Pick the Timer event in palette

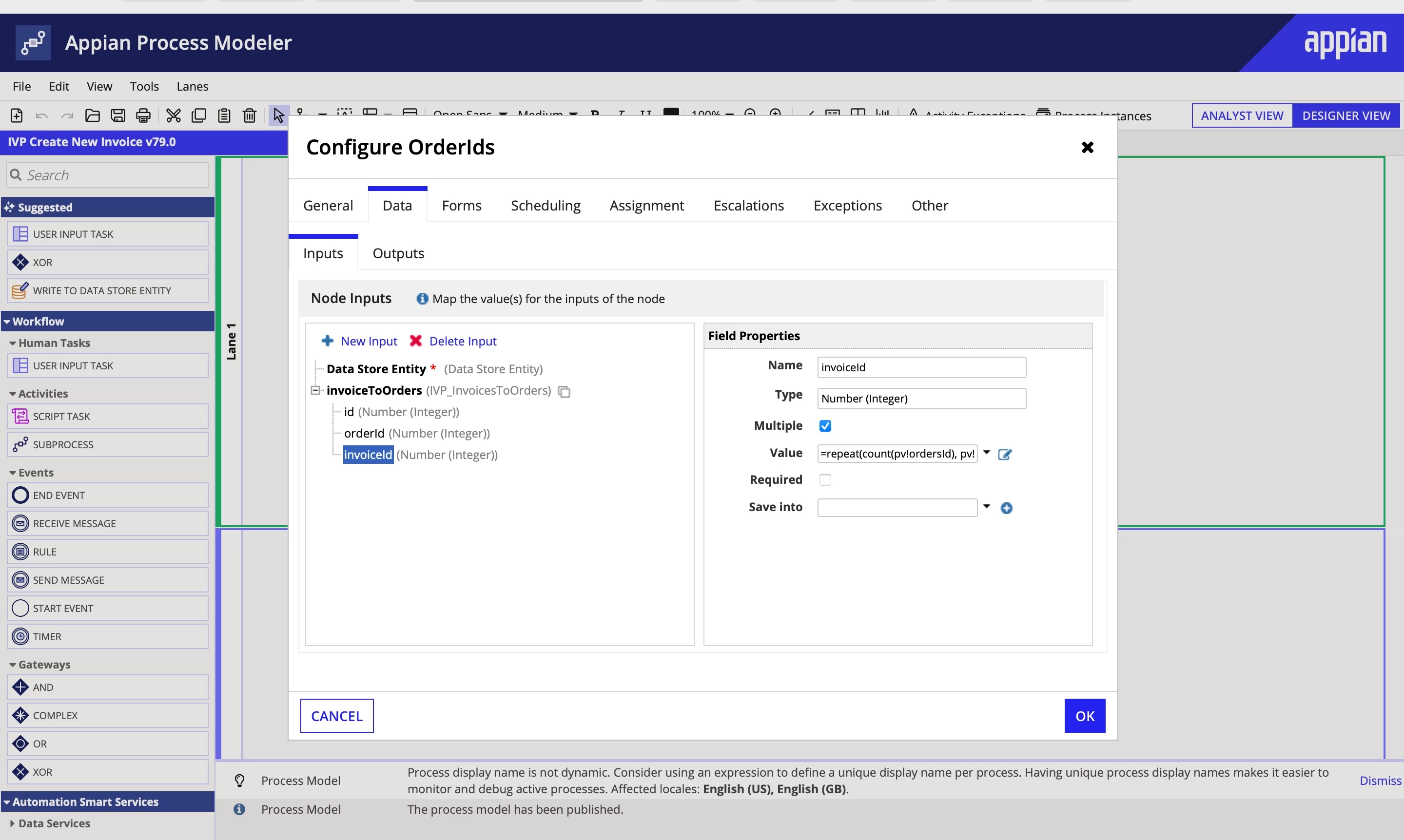[108, 637]
